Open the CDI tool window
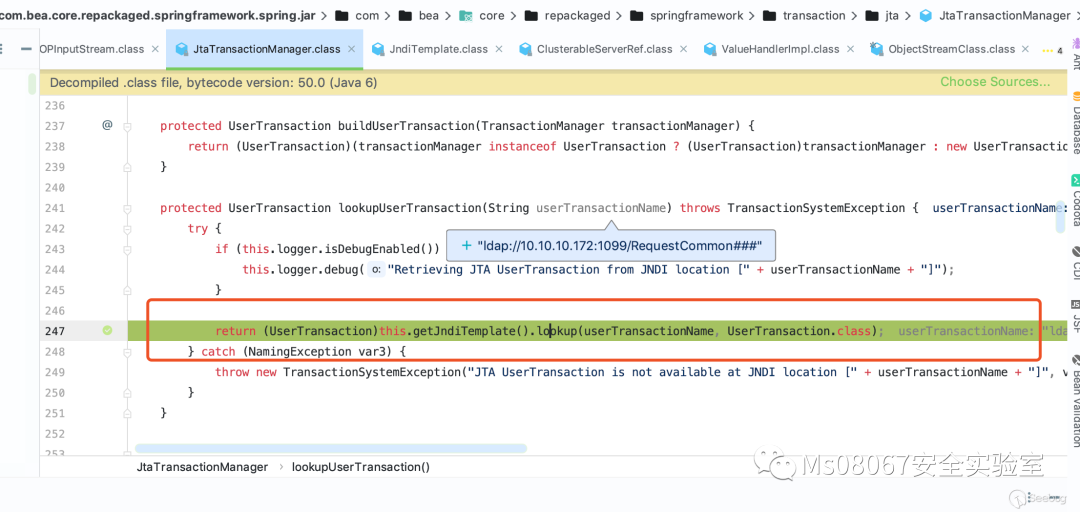1080x512 pixels. coord(1074,262)
